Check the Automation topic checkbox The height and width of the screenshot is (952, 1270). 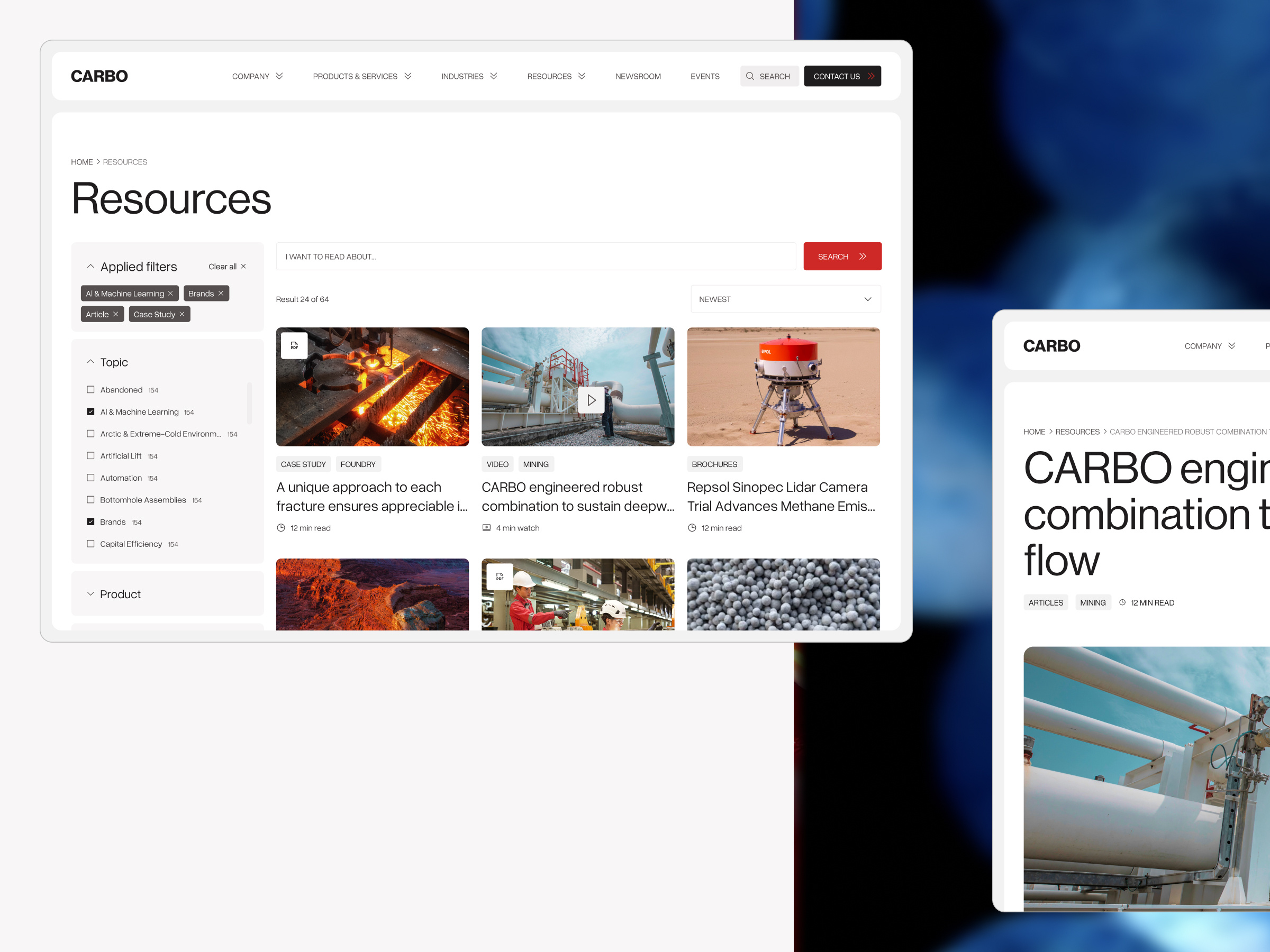[90, 478]
